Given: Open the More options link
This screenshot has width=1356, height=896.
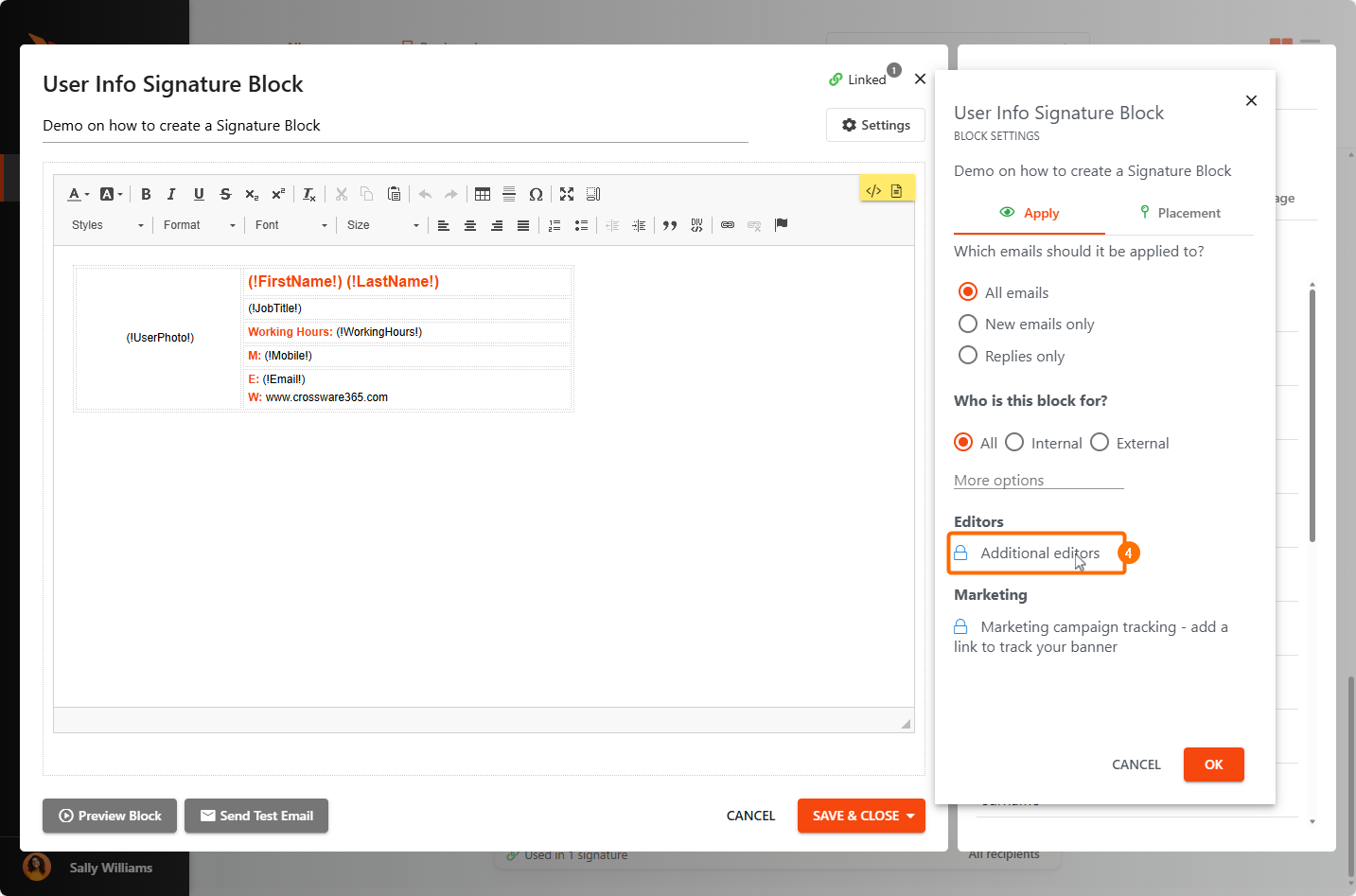Looking at the screenshot, I should [998, 481].
